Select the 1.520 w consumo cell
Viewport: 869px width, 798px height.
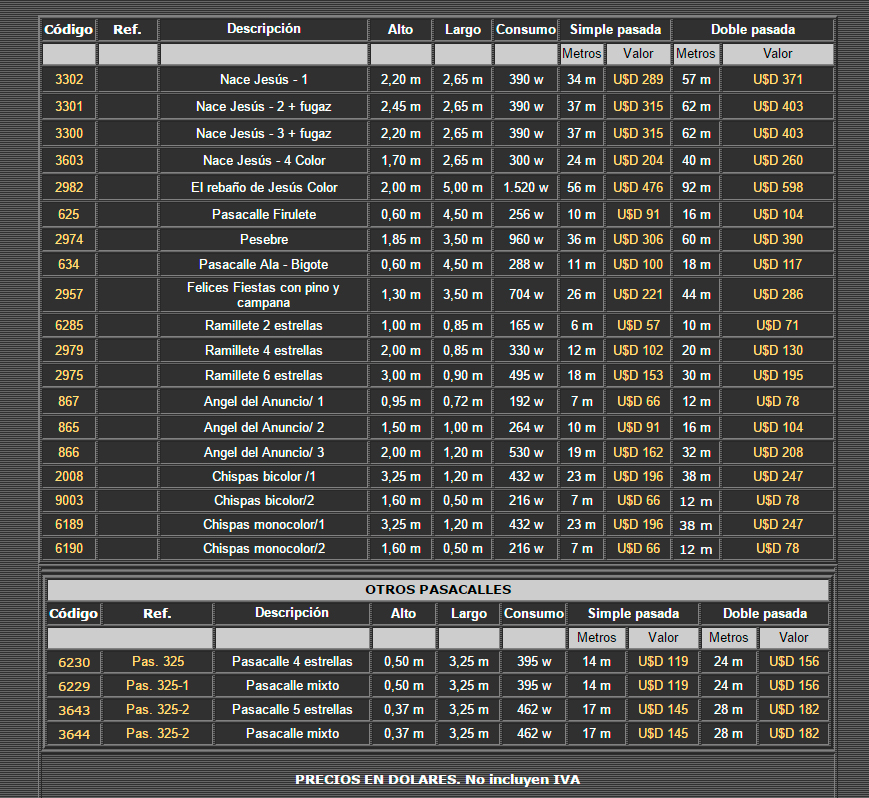(525, 187)
